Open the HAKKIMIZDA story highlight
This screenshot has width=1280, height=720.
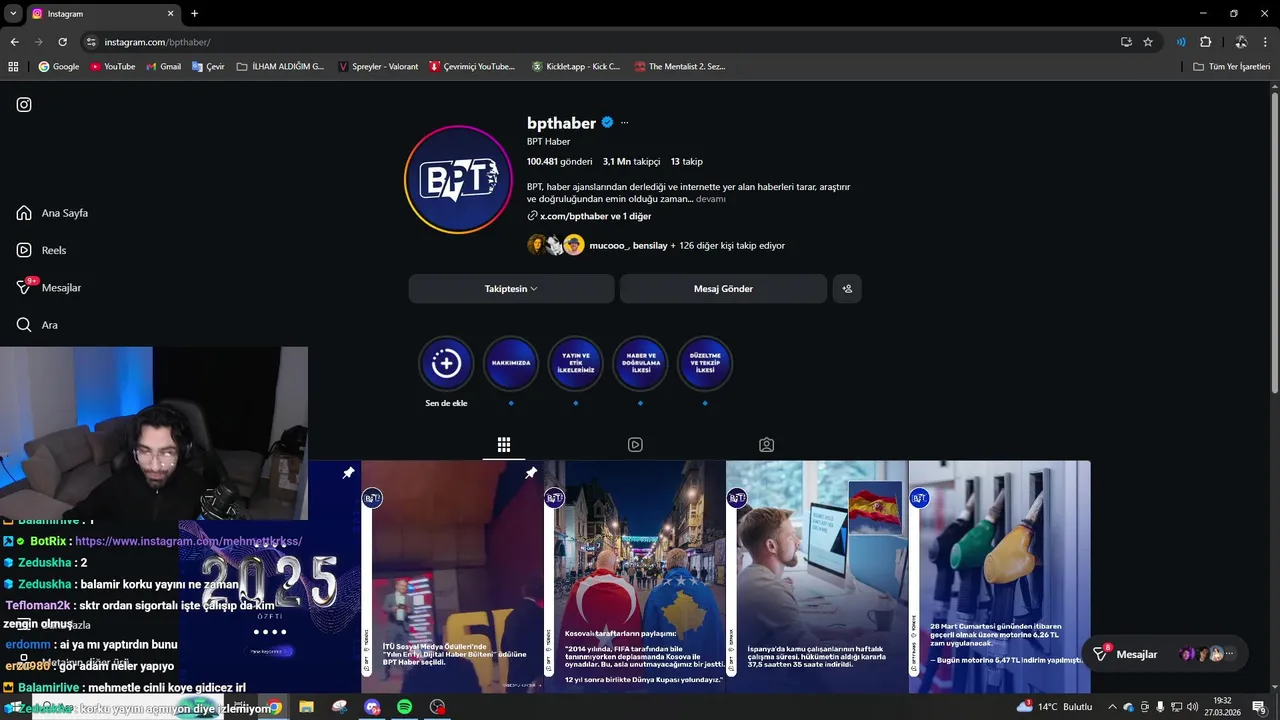511,363
